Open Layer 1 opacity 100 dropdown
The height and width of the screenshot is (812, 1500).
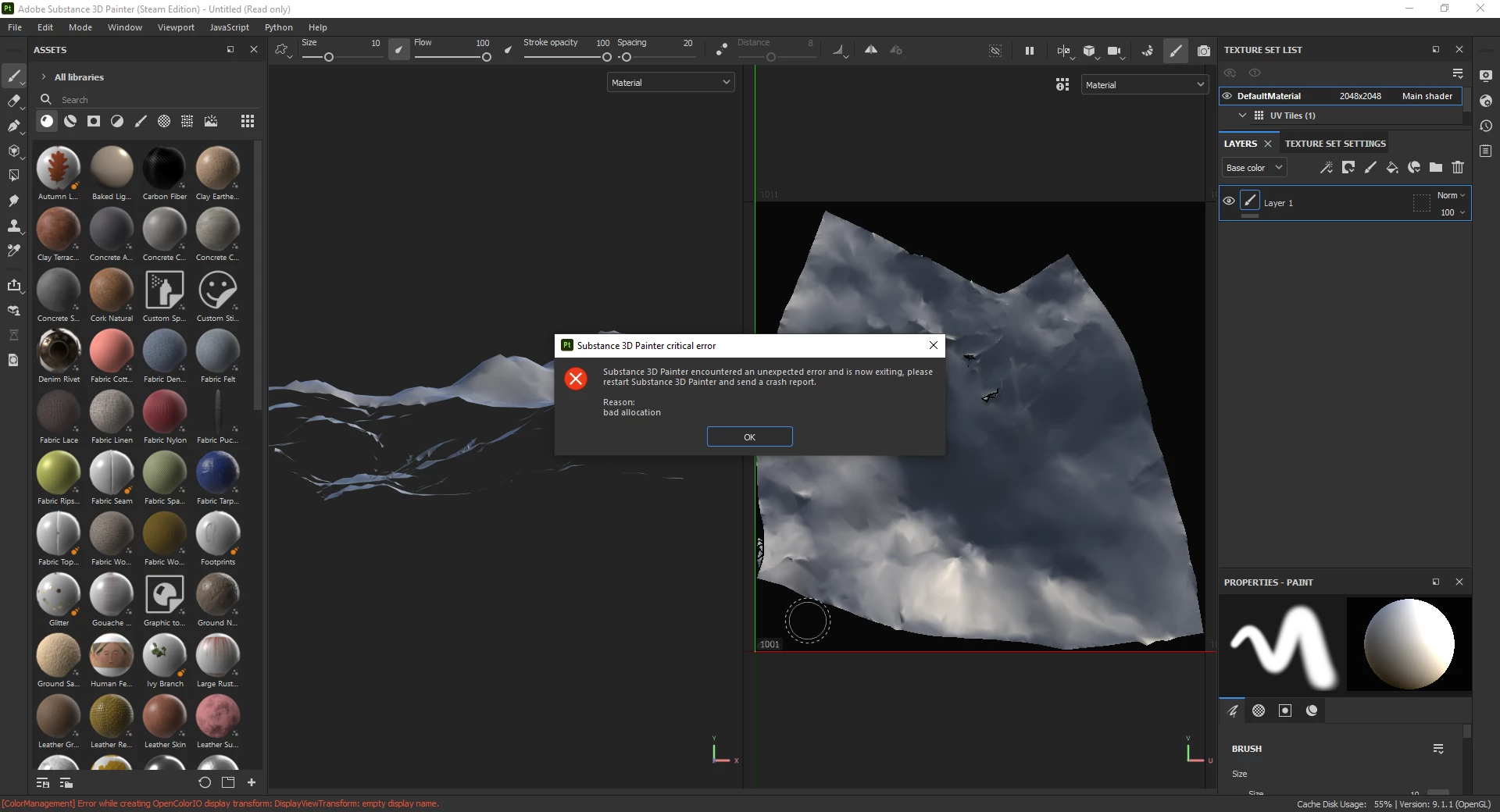[x=1452, y=212]
